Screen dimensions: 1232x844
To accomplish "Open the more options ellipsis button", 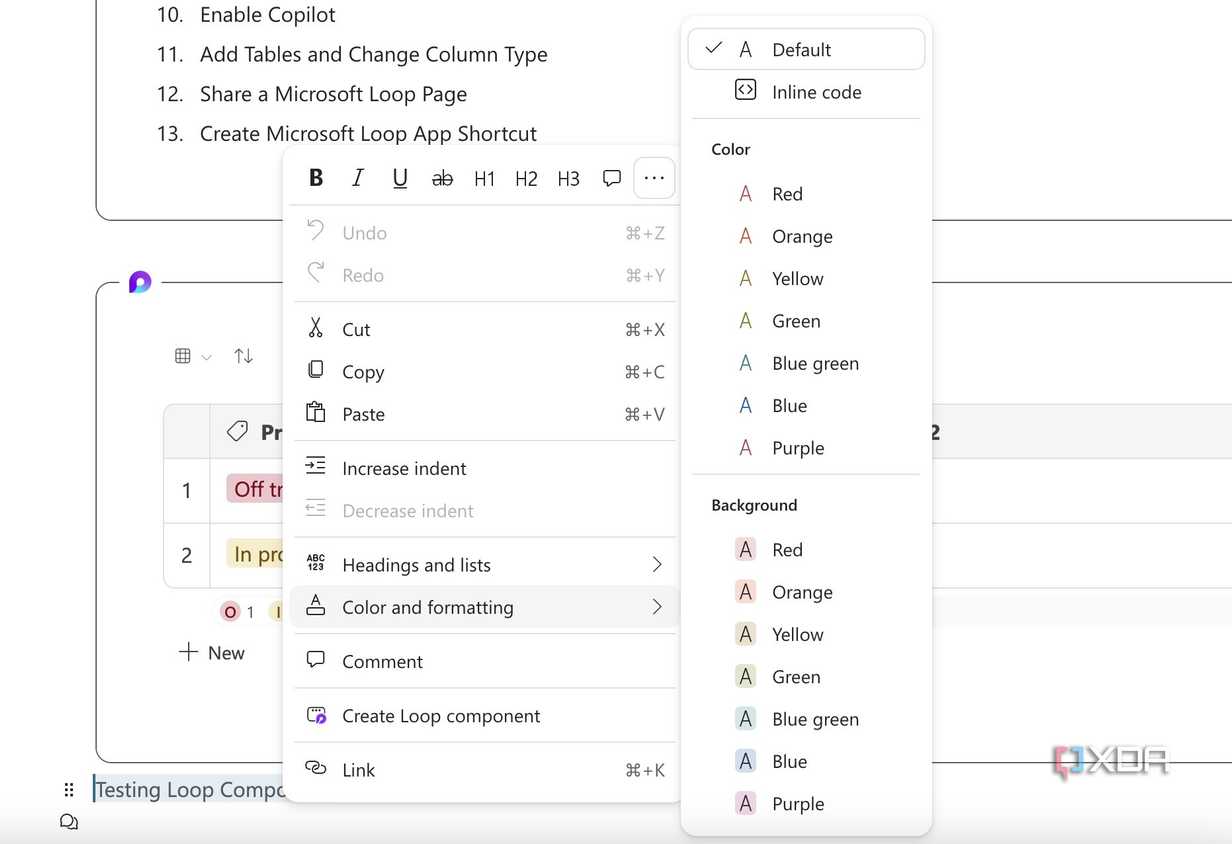I will pos(654,178).
